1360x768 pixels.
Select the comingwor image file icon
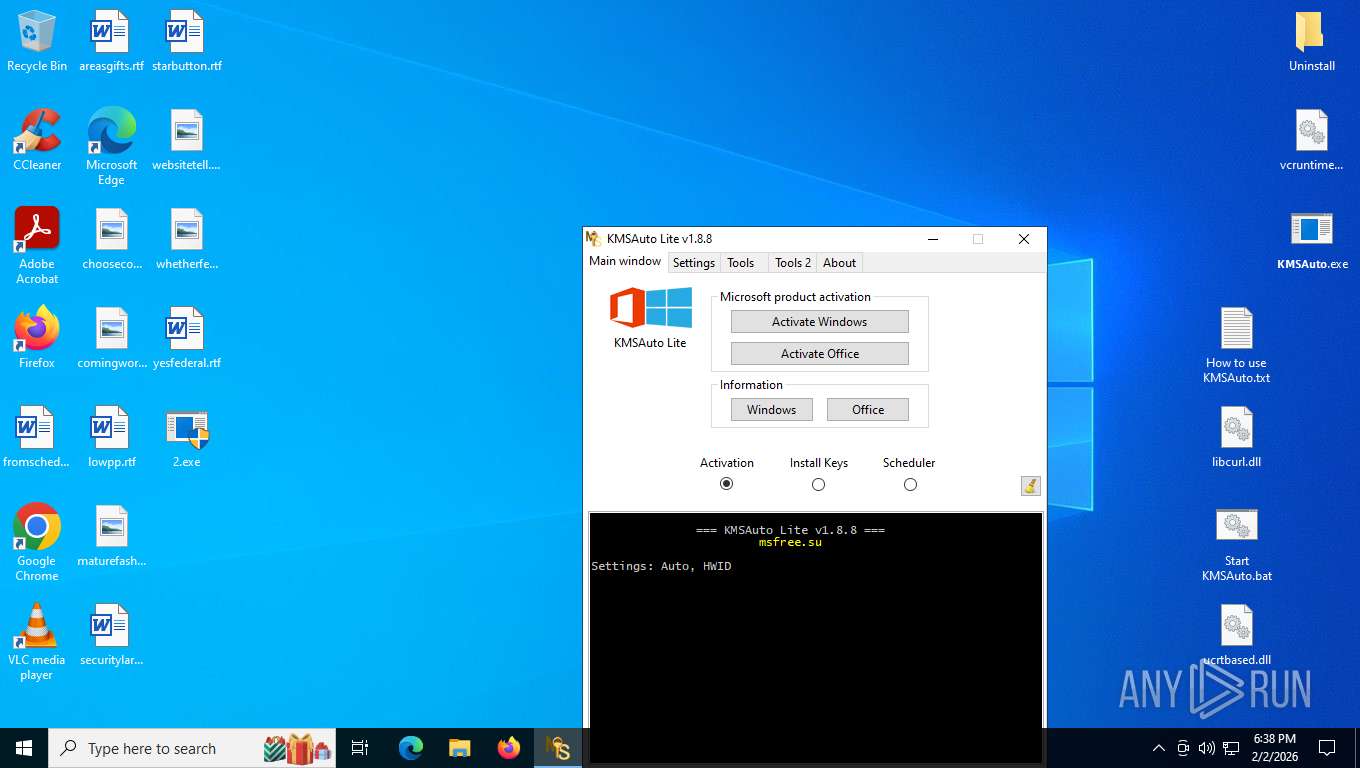111,338
